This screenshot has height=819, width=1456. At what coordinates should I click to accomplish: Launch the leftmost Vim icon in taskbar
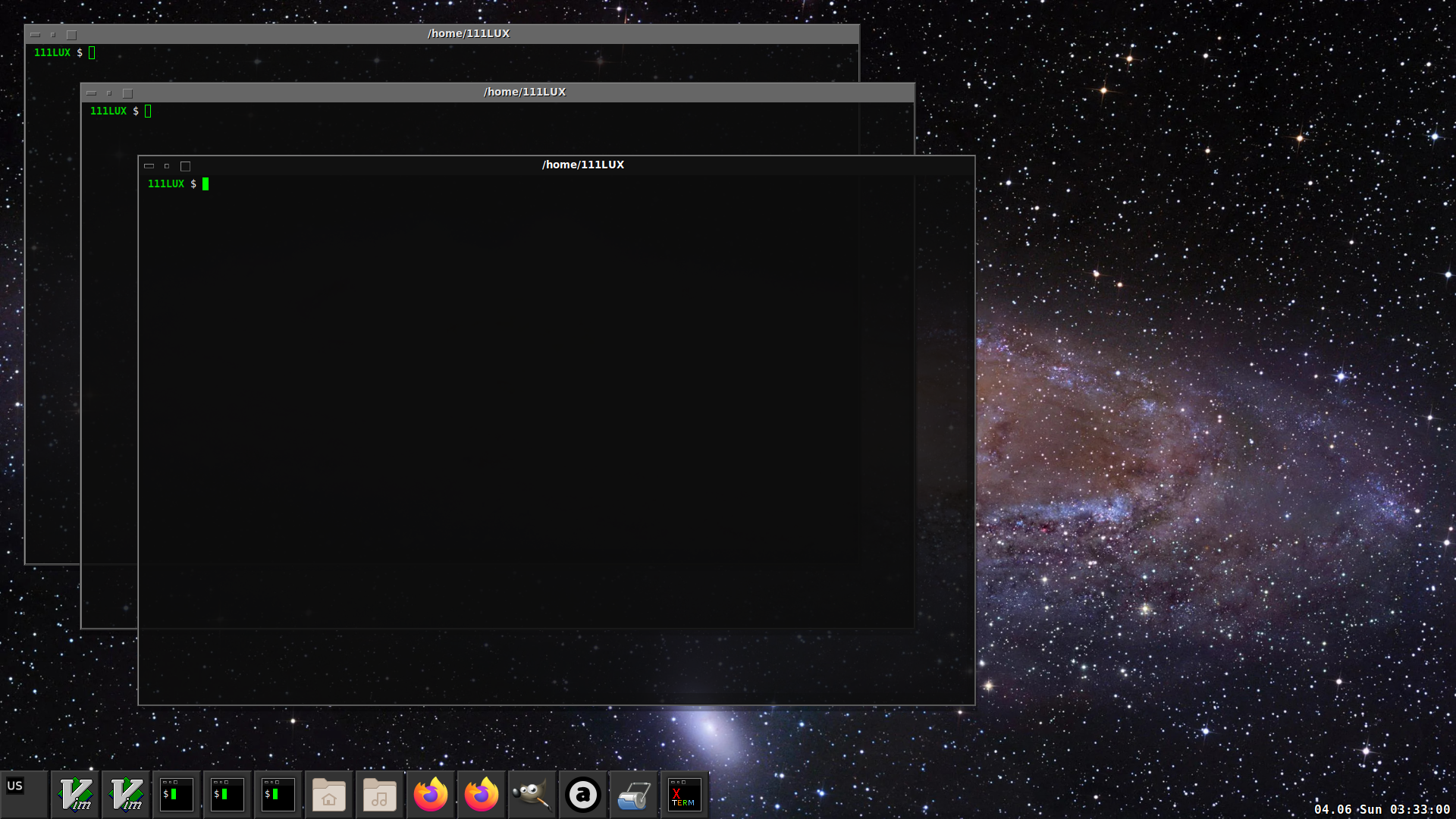pyautogui.click(x=76, y=795)
